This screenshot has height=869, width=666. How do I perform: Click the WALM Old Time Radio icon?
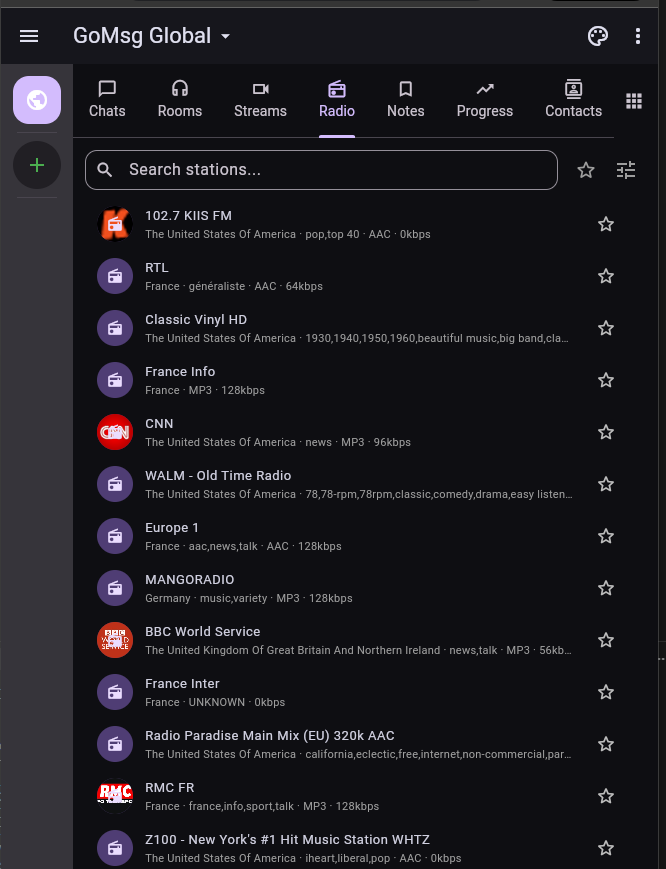pyautogui.click(x=115, y=484)
